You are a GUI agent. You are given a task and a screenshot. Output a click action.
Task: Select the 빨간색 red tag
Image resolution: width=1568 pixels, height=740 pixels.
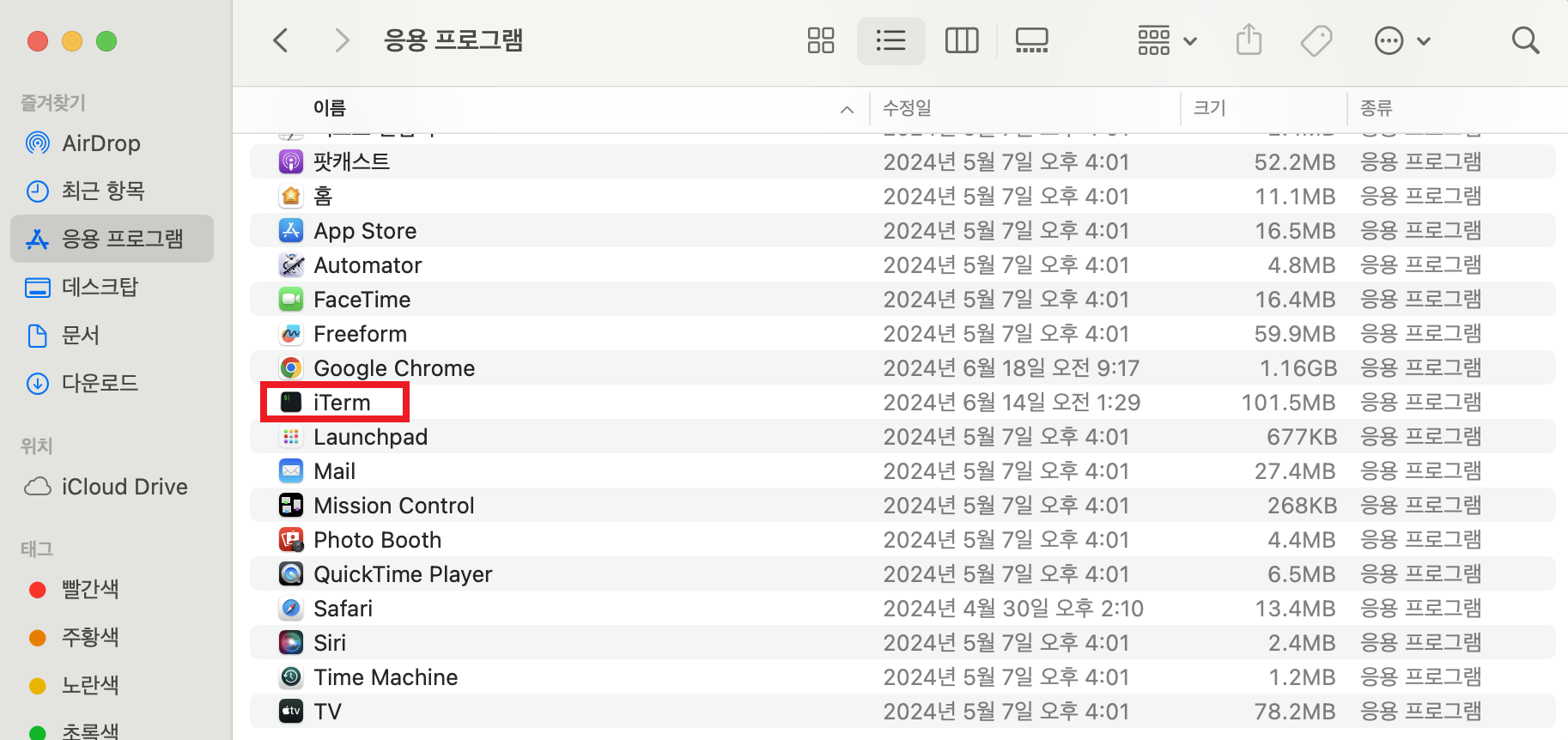coord(112,589)
